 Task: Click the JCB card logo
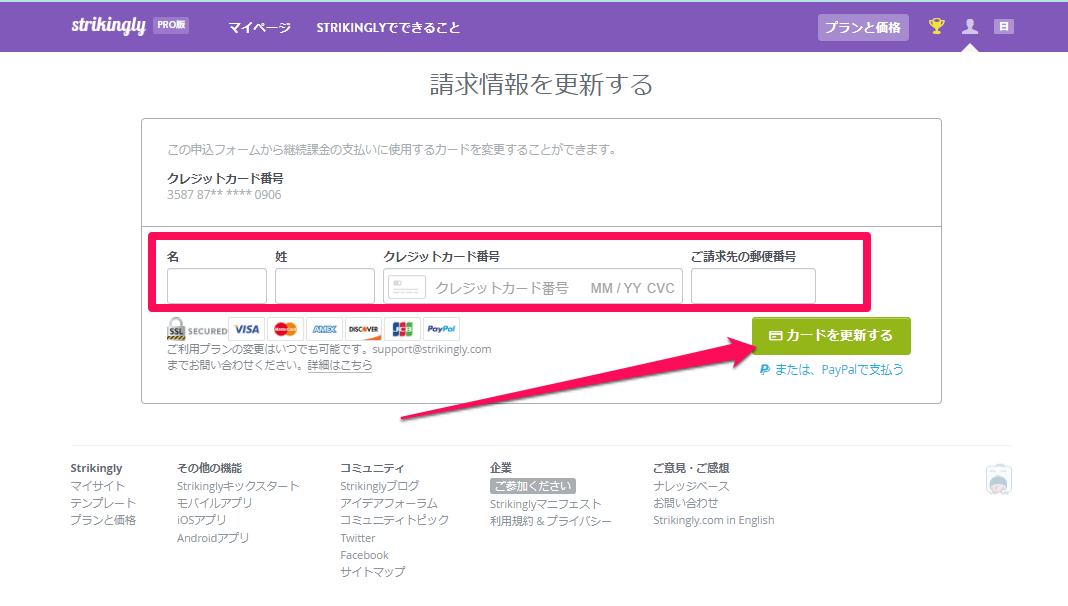(x=402, y=329)
